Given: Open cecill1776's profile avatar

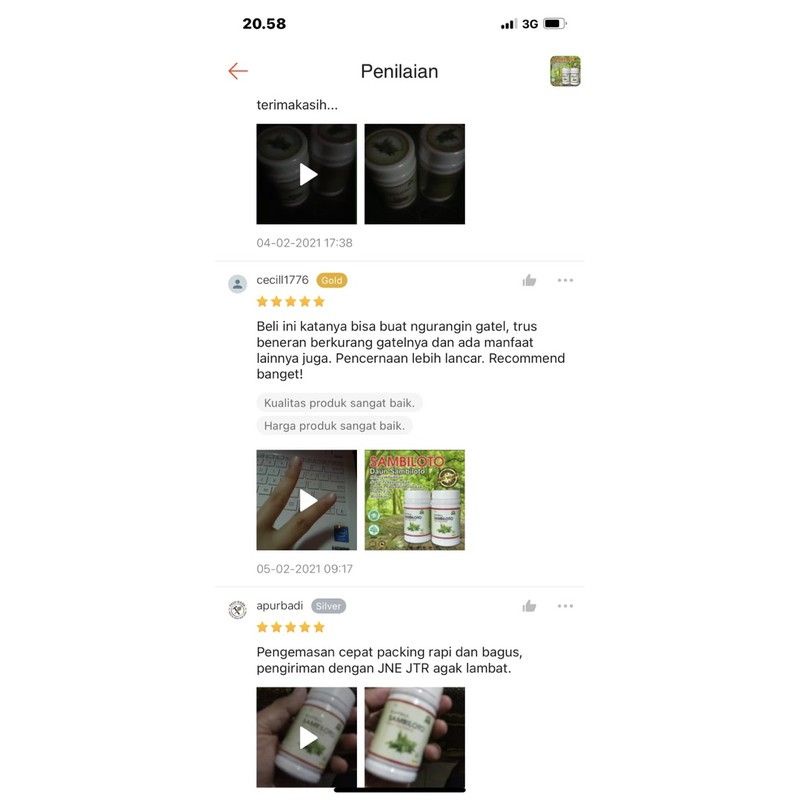Looking at the screenshot, I should click(x=237, y=284).
